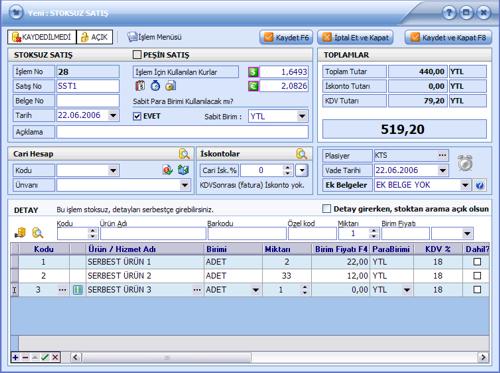
Task: Click the alarm clock icon beside Plasiyer
Action: tap(465, 163)
